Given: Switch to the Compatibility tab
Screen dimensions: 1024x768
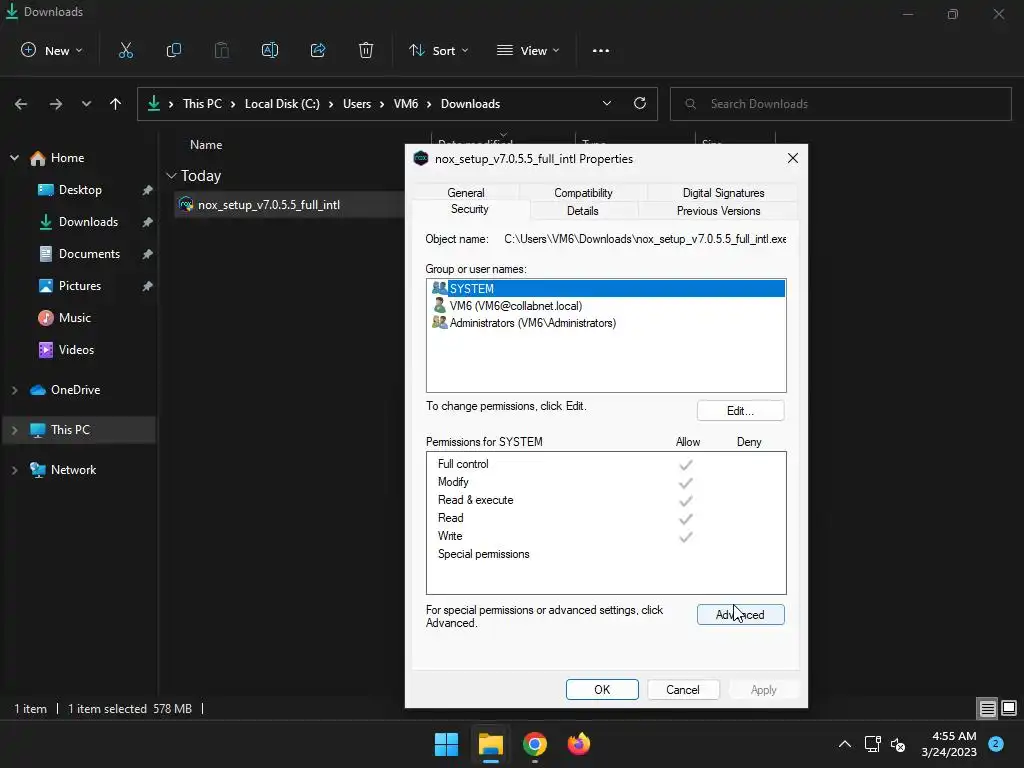Looking at the screenshot, I should click(583, 193).
